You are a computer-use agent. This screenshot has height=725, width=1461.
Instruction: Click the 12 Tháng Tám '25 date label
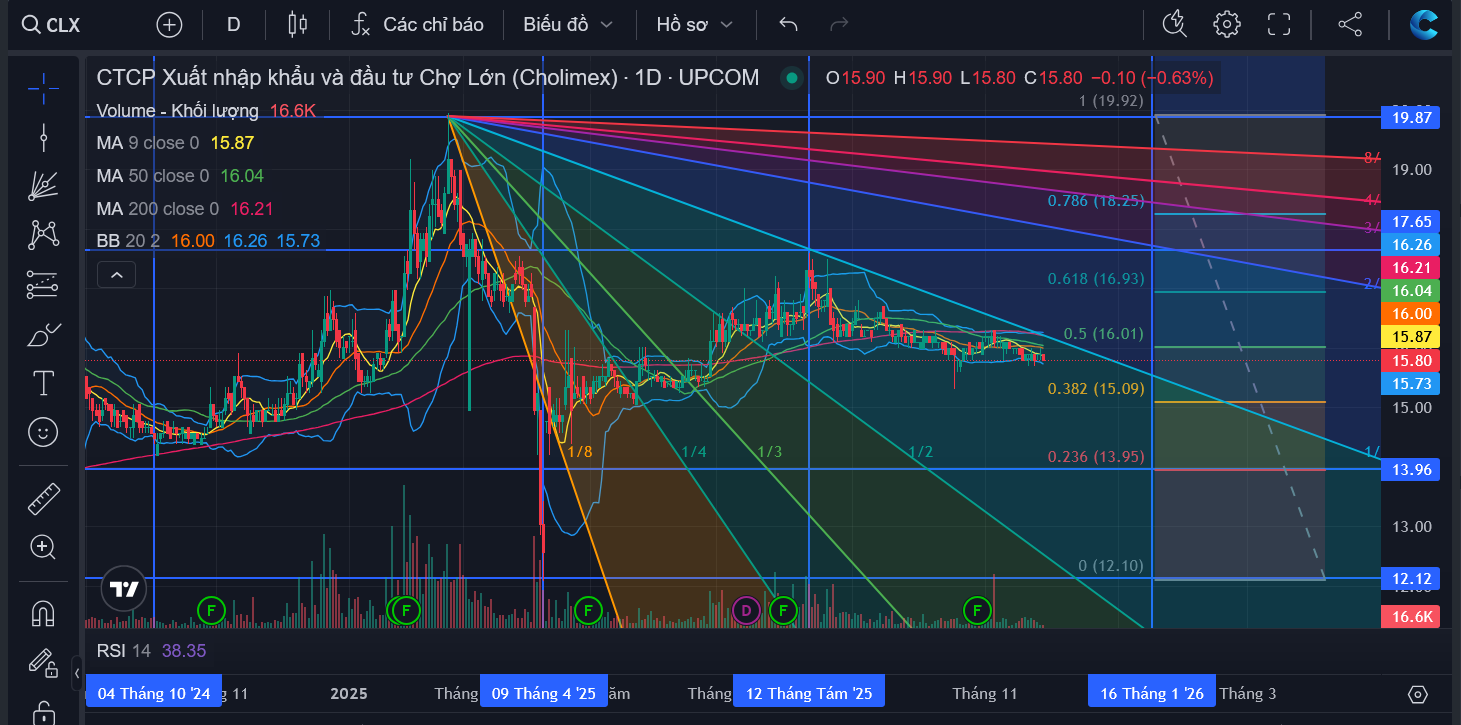pos(809,693)
